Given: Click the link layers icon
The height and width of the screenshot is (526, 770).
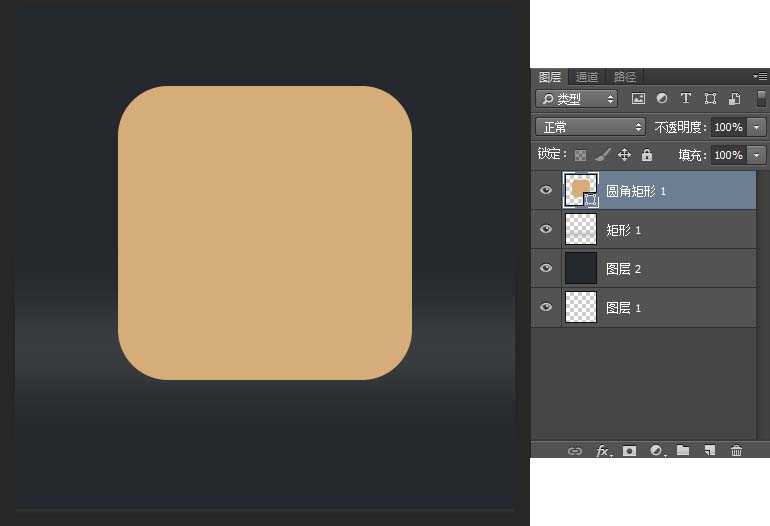Looking at the screenshot, I should [574, 451].
